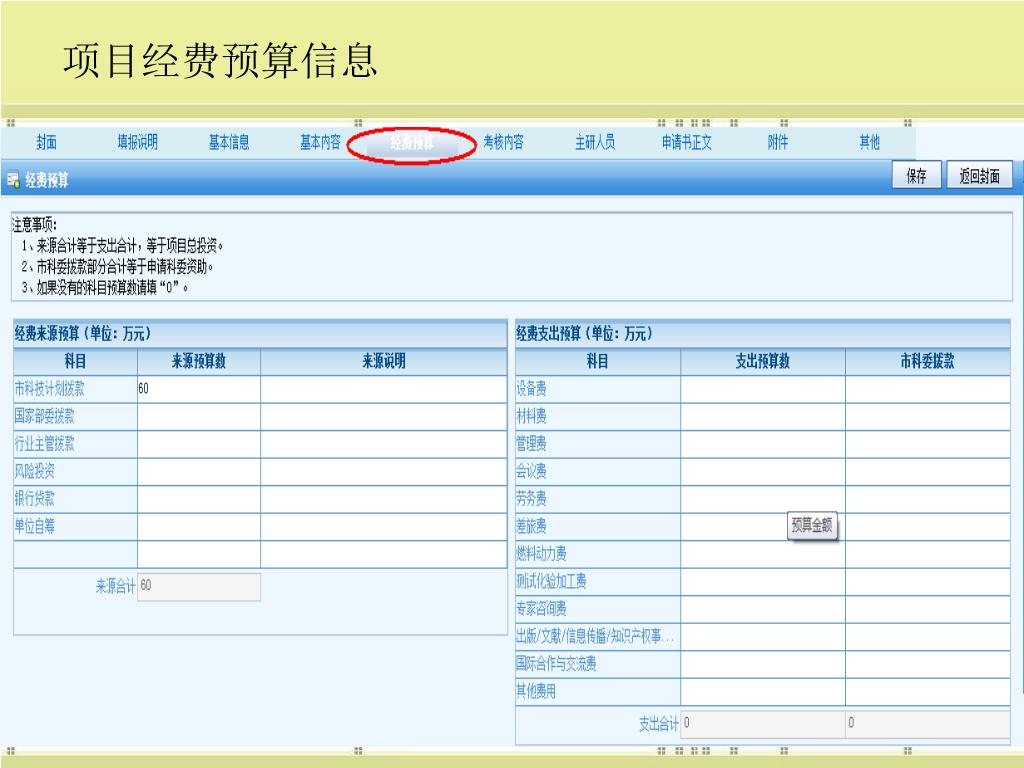This screenshot has width=1024, height=768.
Task: Open the 封面 tab
Action: pyautogui.click(x=46, y=142)
